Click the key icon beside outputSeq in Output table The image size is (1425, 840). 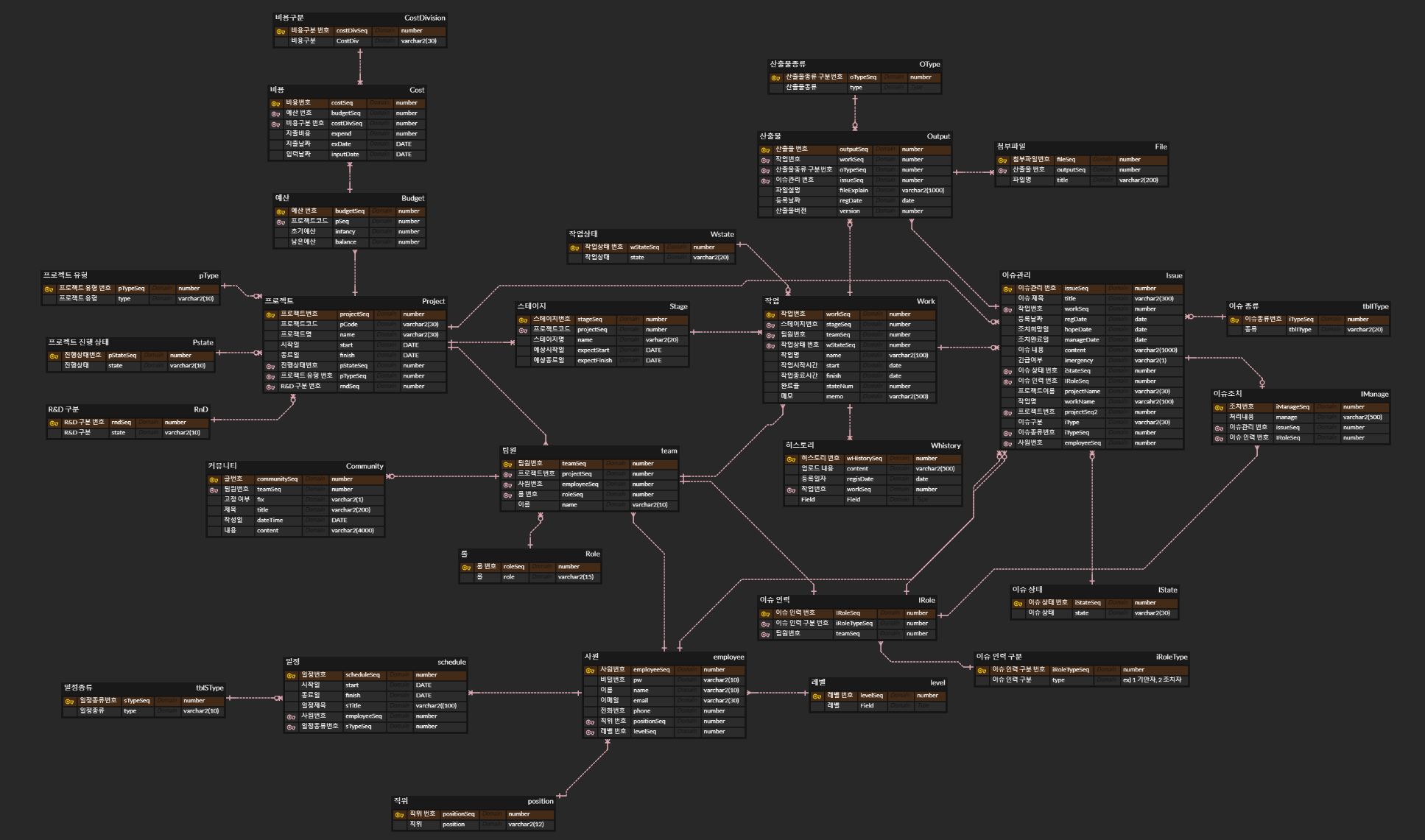pos(765,149)
